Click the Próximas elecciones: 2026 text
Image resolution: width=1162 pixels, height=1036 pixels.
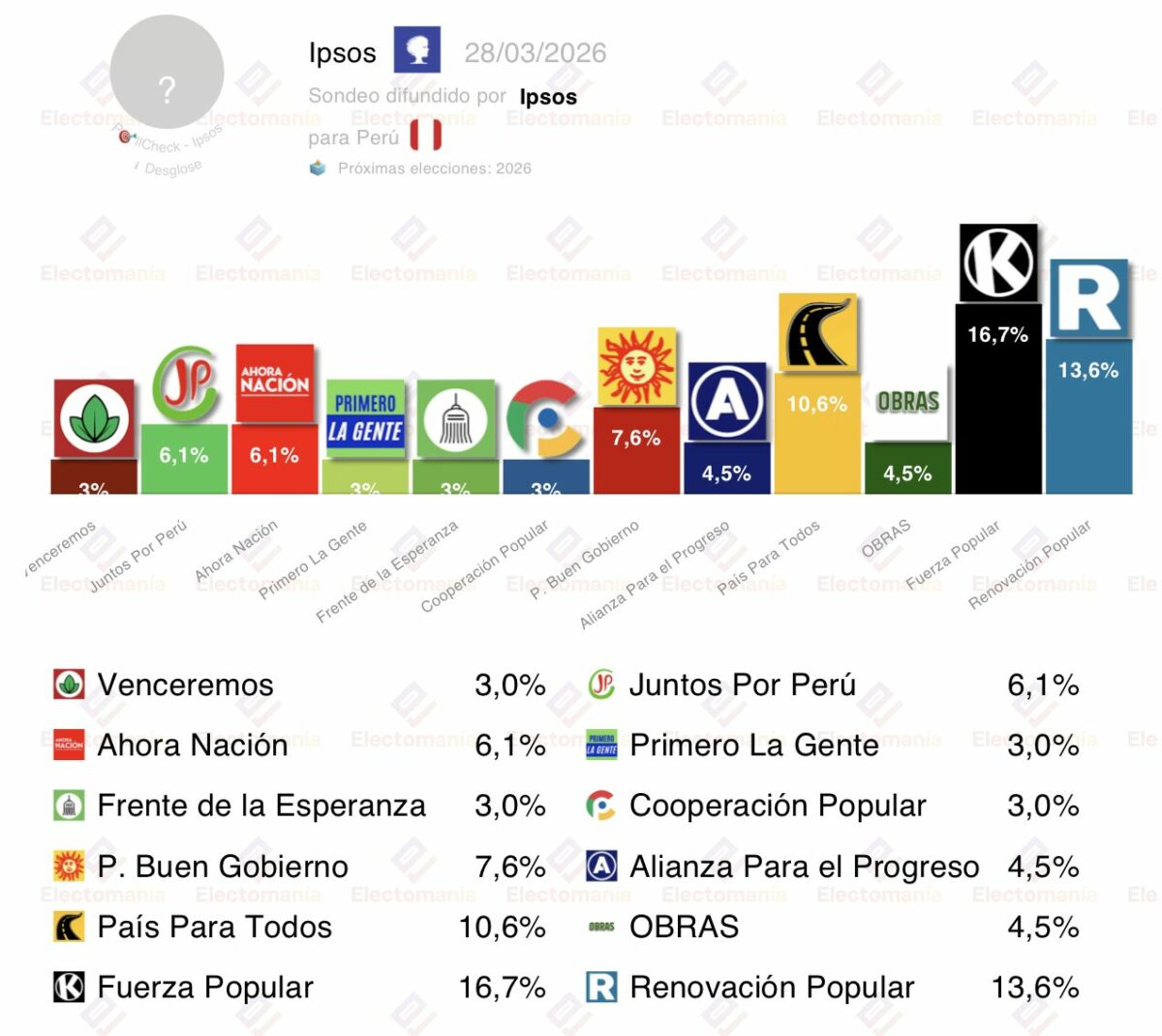click(434, 168)
